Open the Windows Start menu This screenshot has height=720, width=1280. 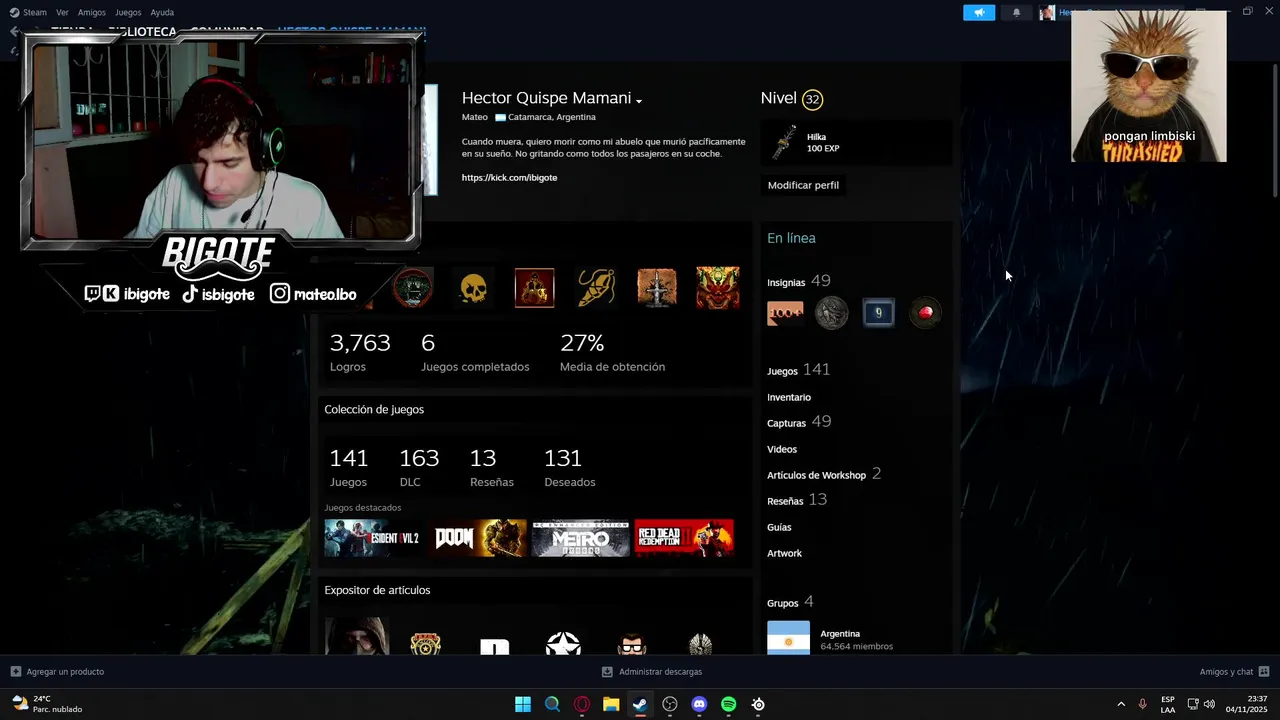tap(523, 704)
